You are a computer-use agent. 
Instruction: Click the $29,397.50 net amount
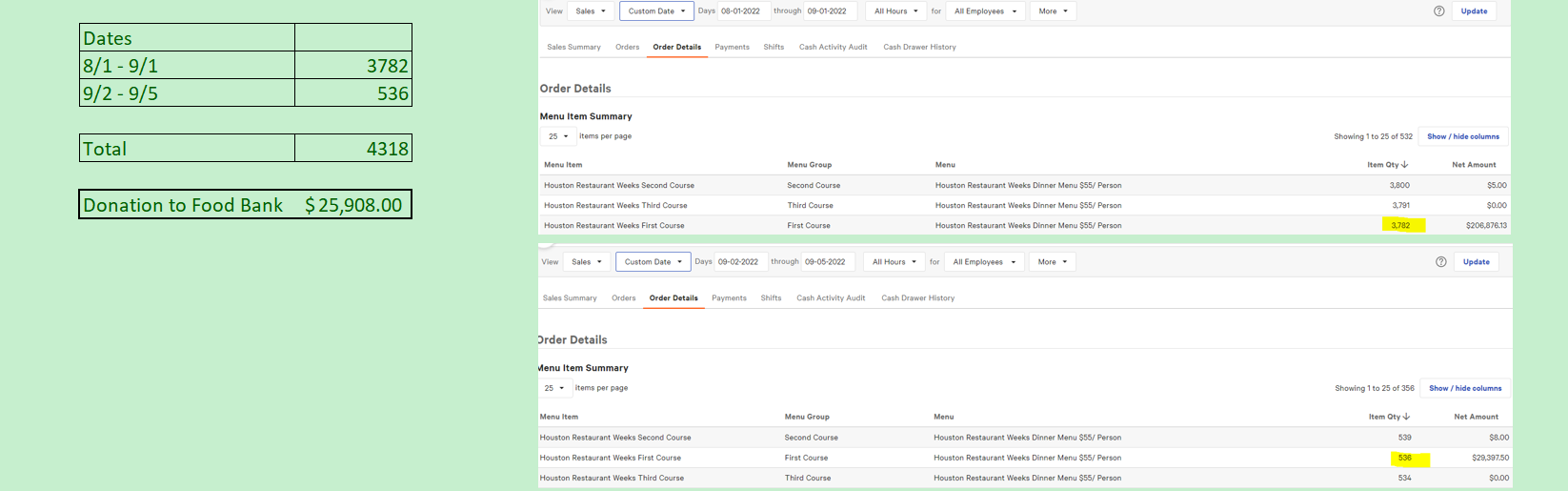pos(1490,459)
